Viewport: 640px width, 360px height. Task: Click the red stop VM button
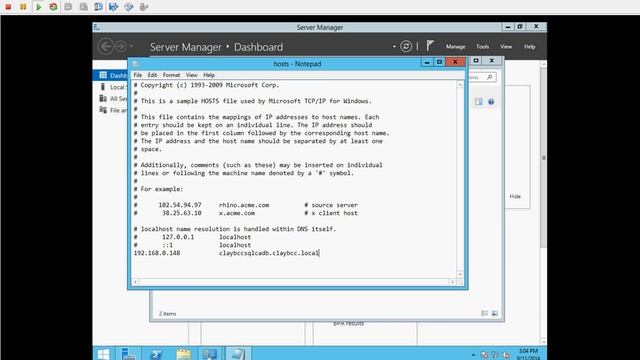(8, 7)
